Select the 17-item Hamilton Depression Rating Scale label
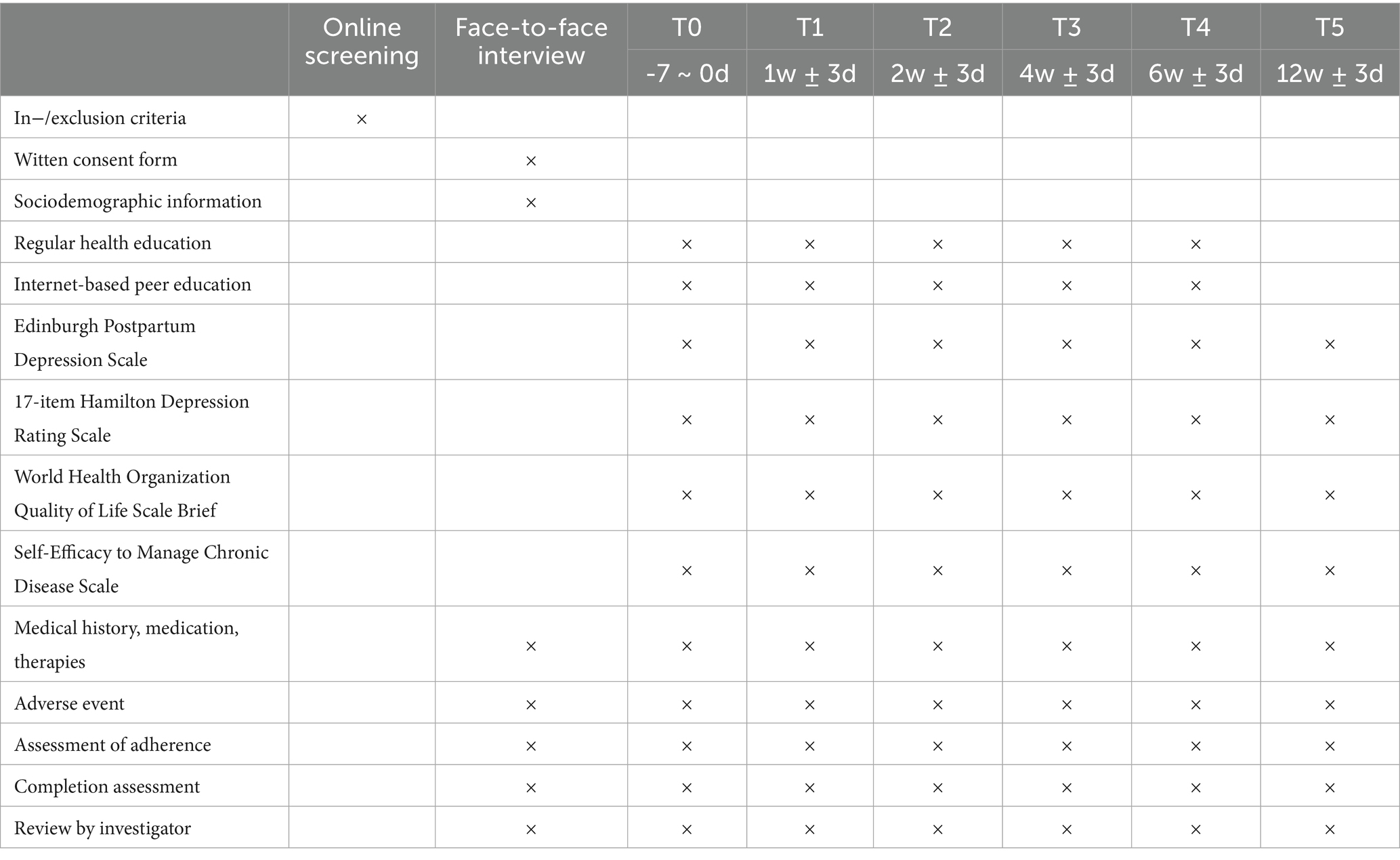Image resolution: width=1400 pixels, height=860 pixels. [x=131, y=417]
